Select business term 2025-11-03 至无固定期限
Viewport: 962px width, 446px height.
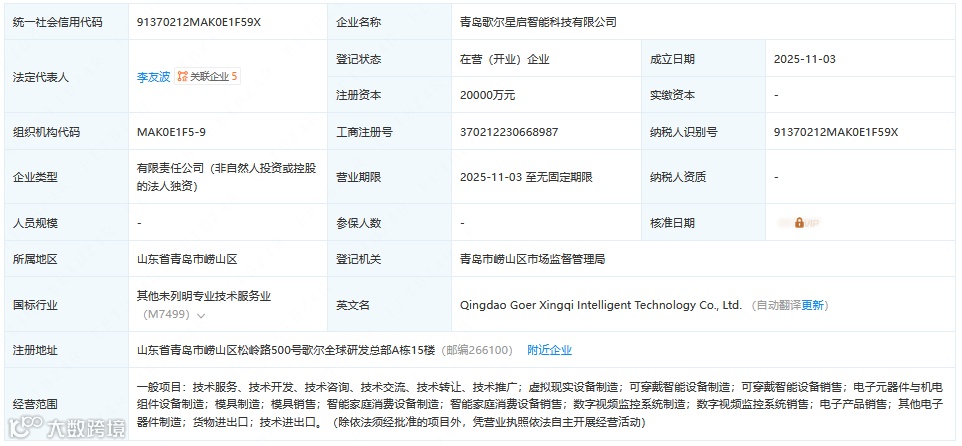click(x=526, y=177)
